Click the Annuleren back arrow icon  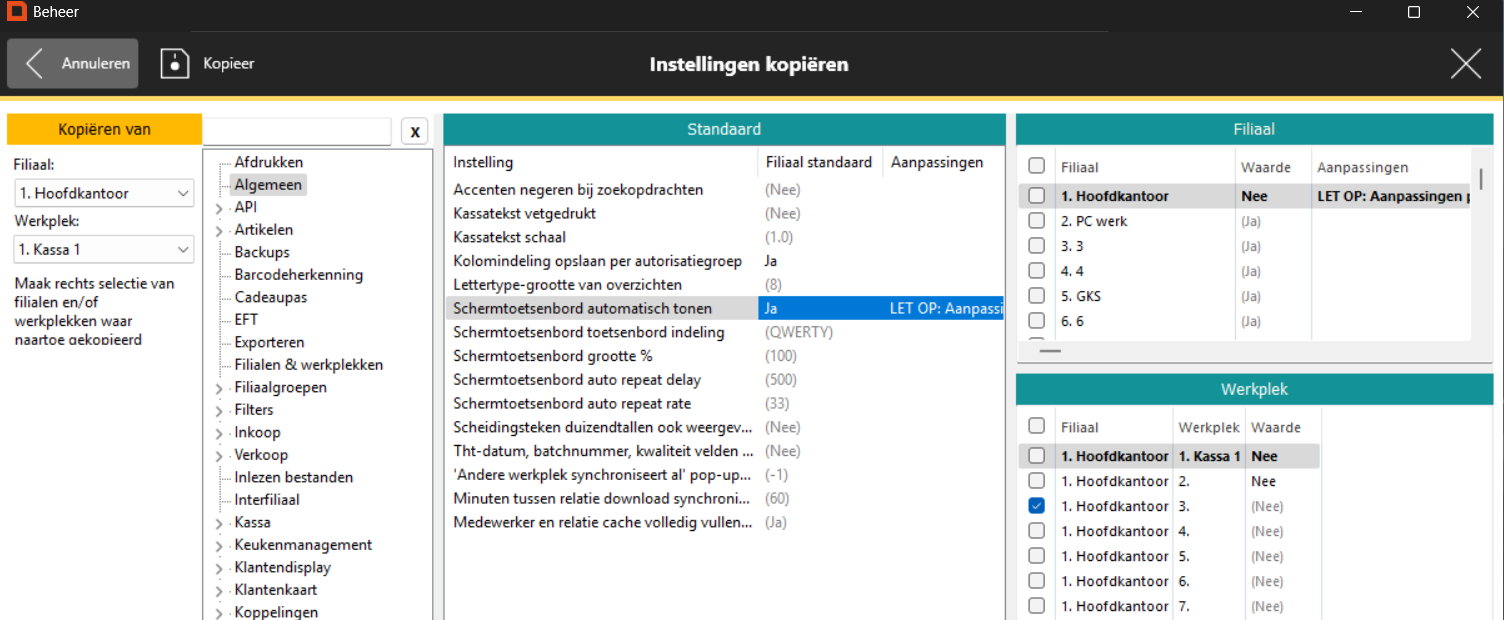35,64
